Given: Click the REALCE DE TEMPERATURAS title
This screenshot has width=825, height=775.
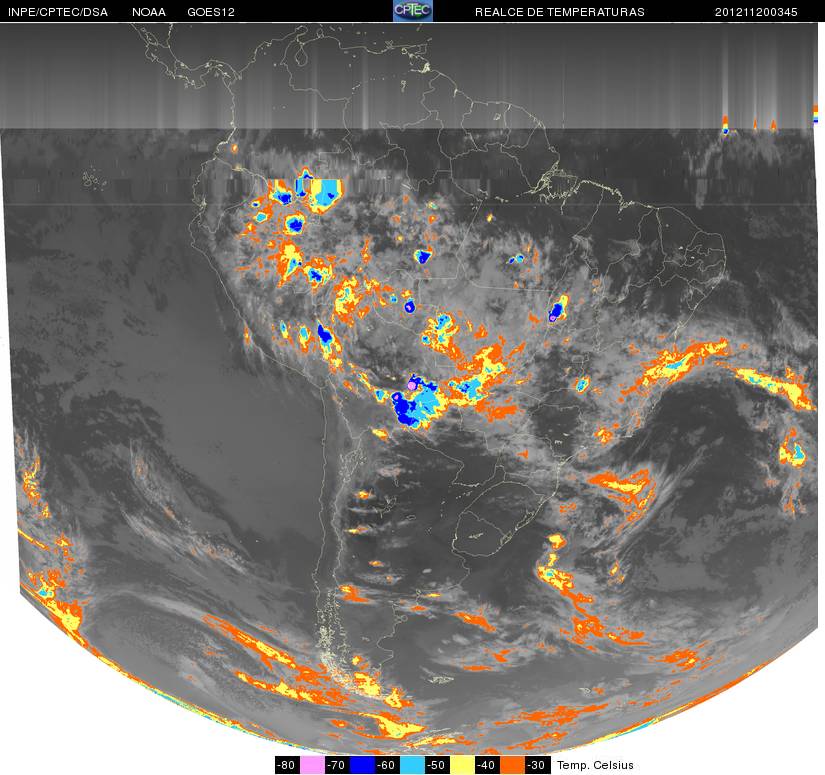Looking at the screenshot, I should click(x=560, y=12).
